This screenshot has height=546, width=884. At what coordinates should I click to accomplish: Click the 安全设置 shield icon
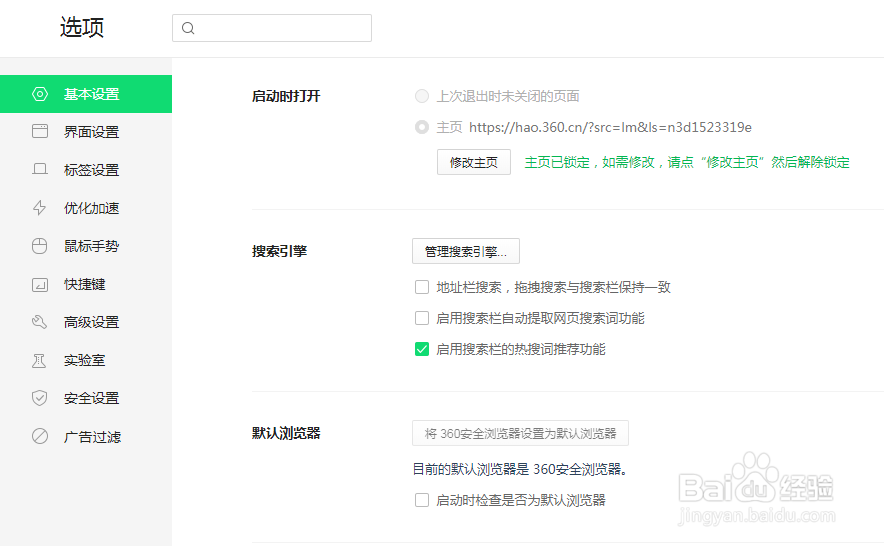coord(39,398)
